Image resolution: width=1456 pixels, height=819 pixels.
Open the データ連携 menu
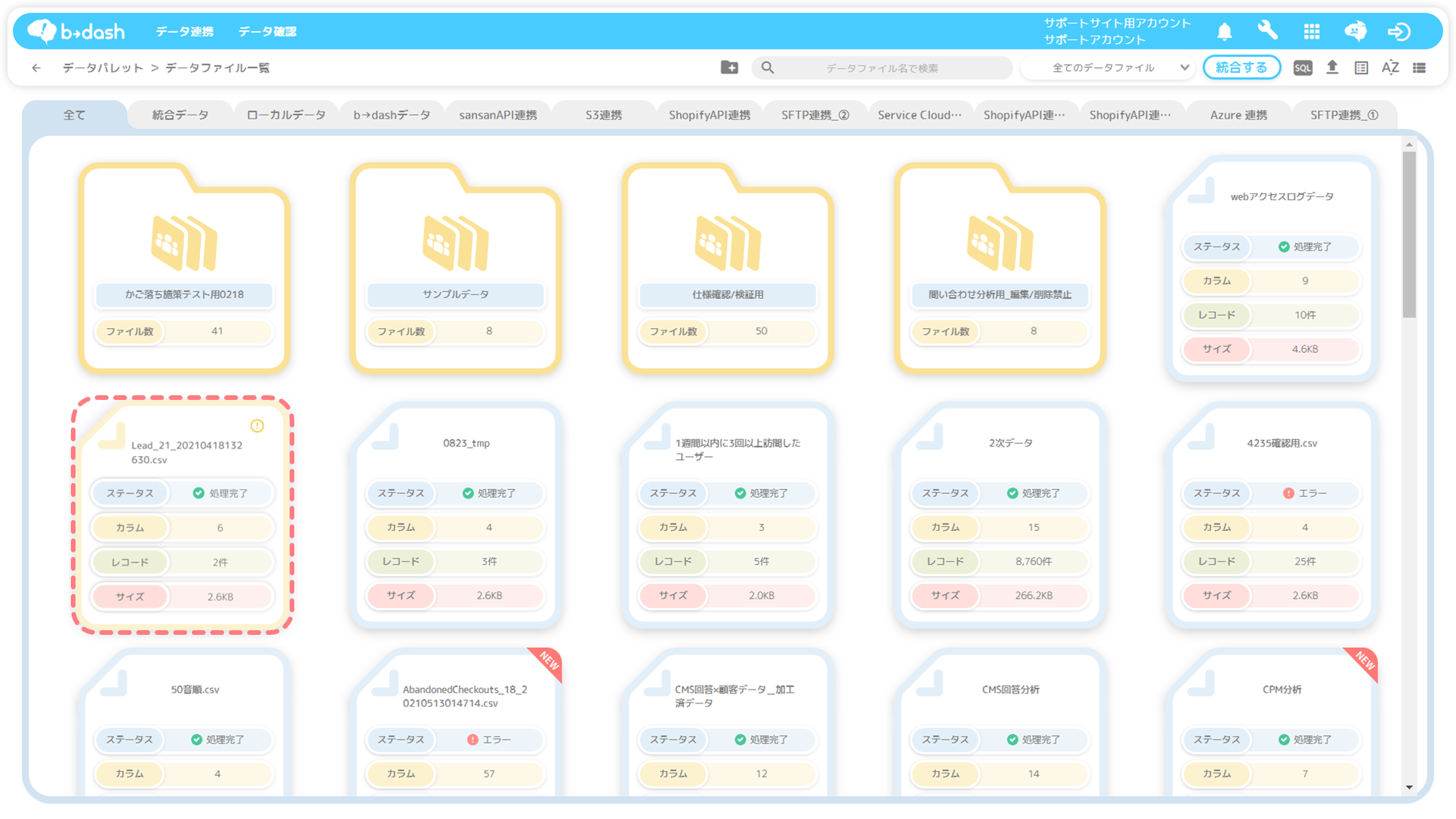coord(184,32)
